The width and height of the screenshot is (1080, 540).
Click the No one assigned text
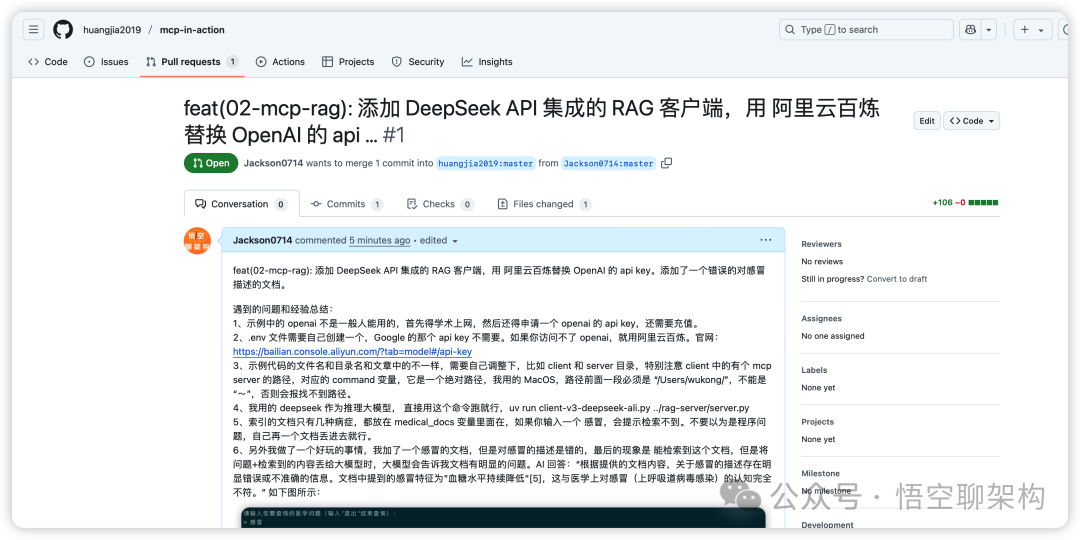(833, 335)
